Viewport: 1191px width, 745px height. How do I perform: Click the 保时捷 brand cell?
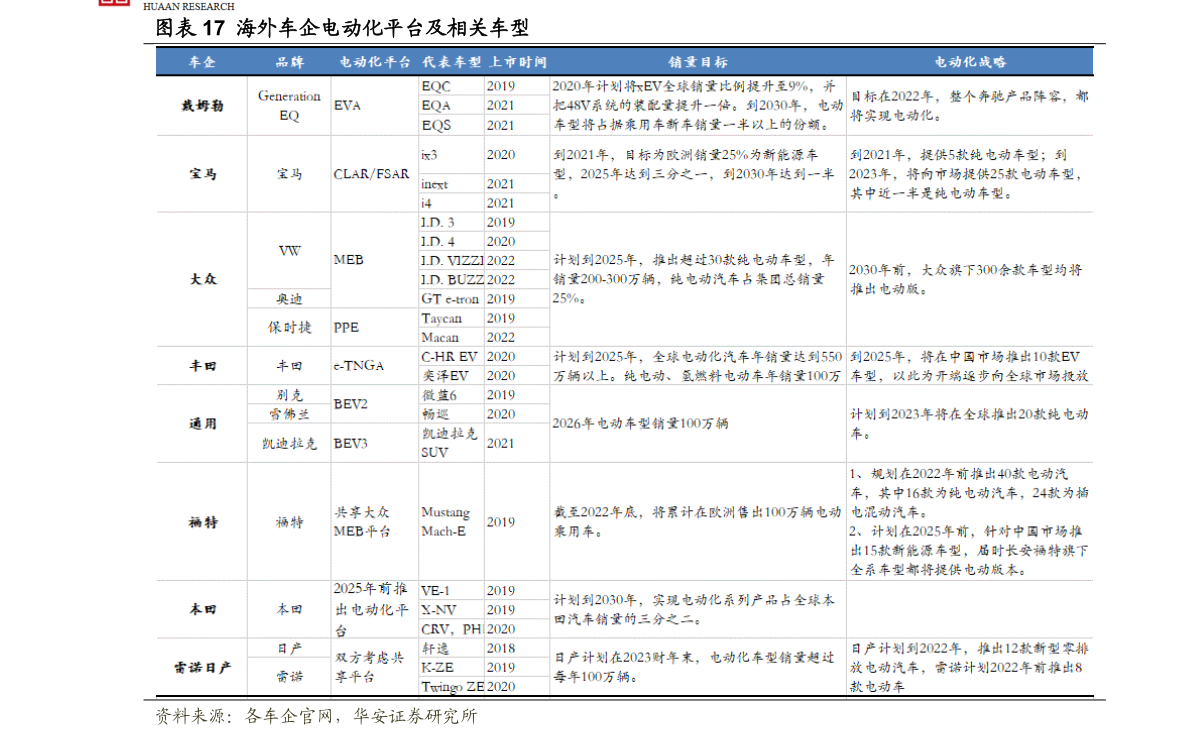[289, 327]
